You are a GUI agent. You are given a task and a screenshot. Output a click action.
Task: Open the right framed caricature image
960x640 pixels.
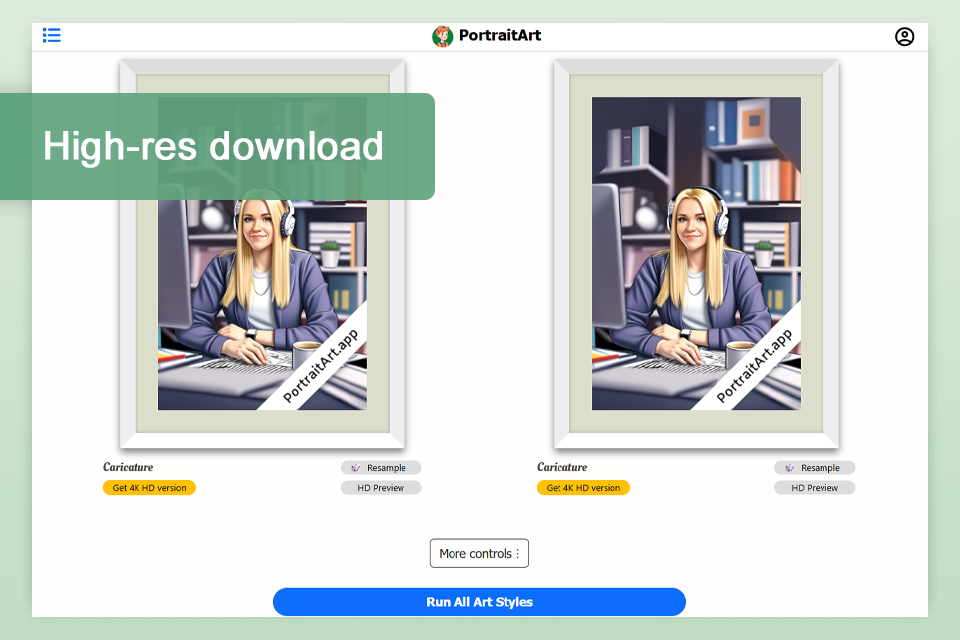tap(696, 254)
